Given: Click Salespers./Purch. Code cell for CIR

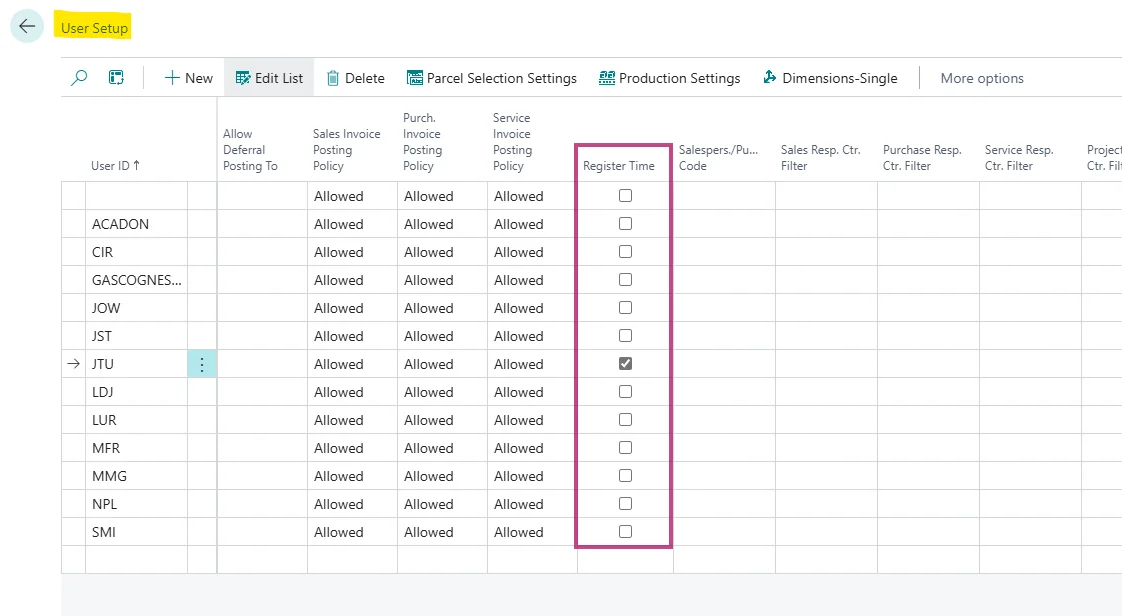Looking at the screenshot, I should point(723,252).
